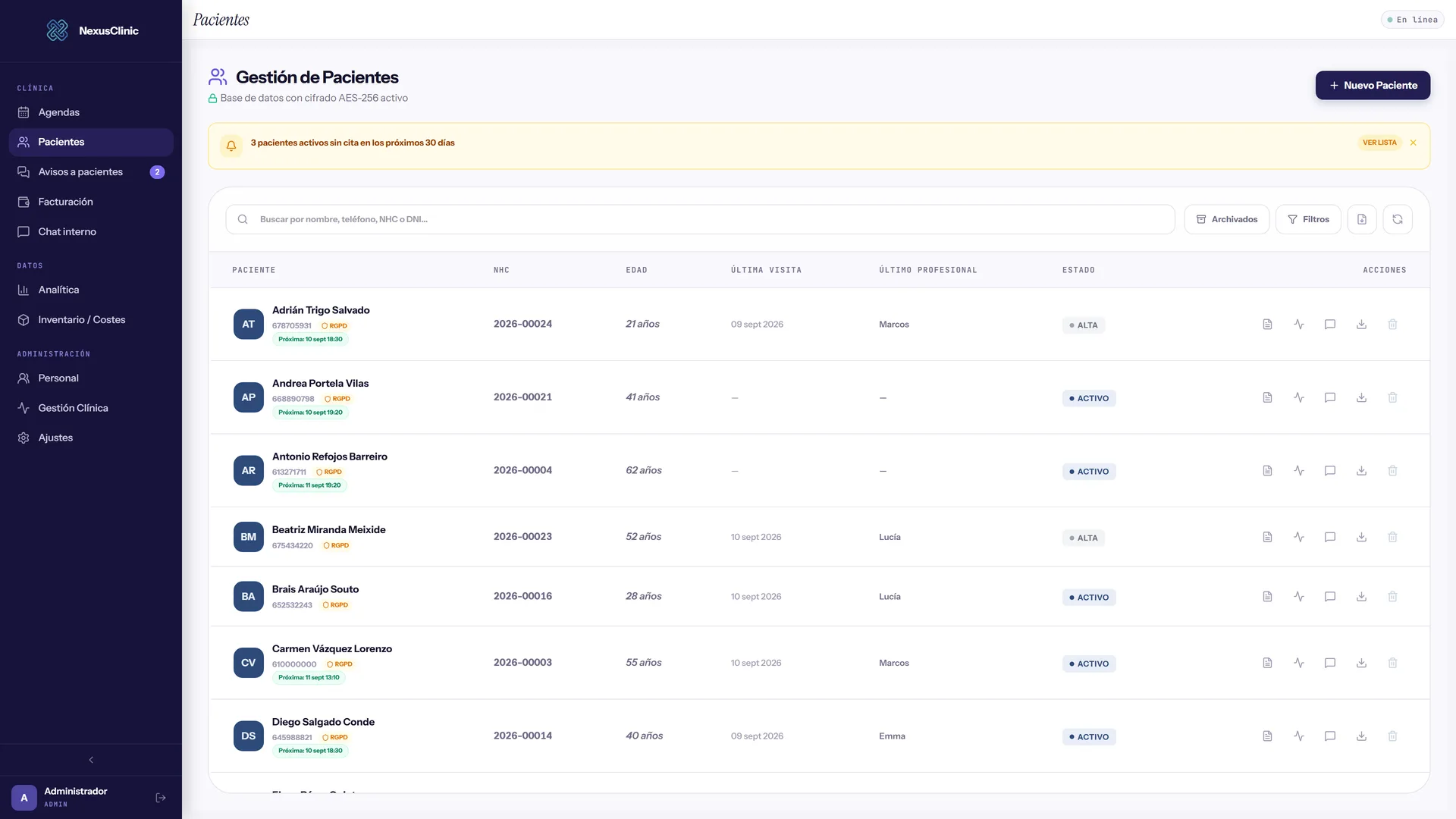This screenshot has width=1456, height=819.
Task: View activity pulse icon for Diego Salgado Conde
Action: pos(1299,736)
